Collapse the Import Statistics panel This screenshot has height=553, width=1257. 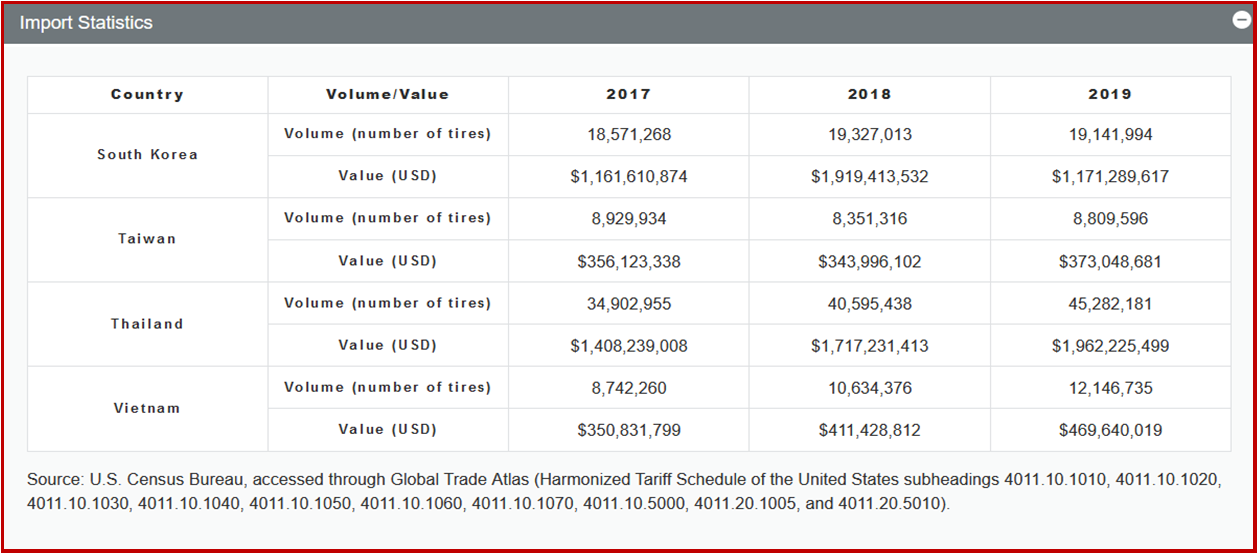tap(1239, 21)
